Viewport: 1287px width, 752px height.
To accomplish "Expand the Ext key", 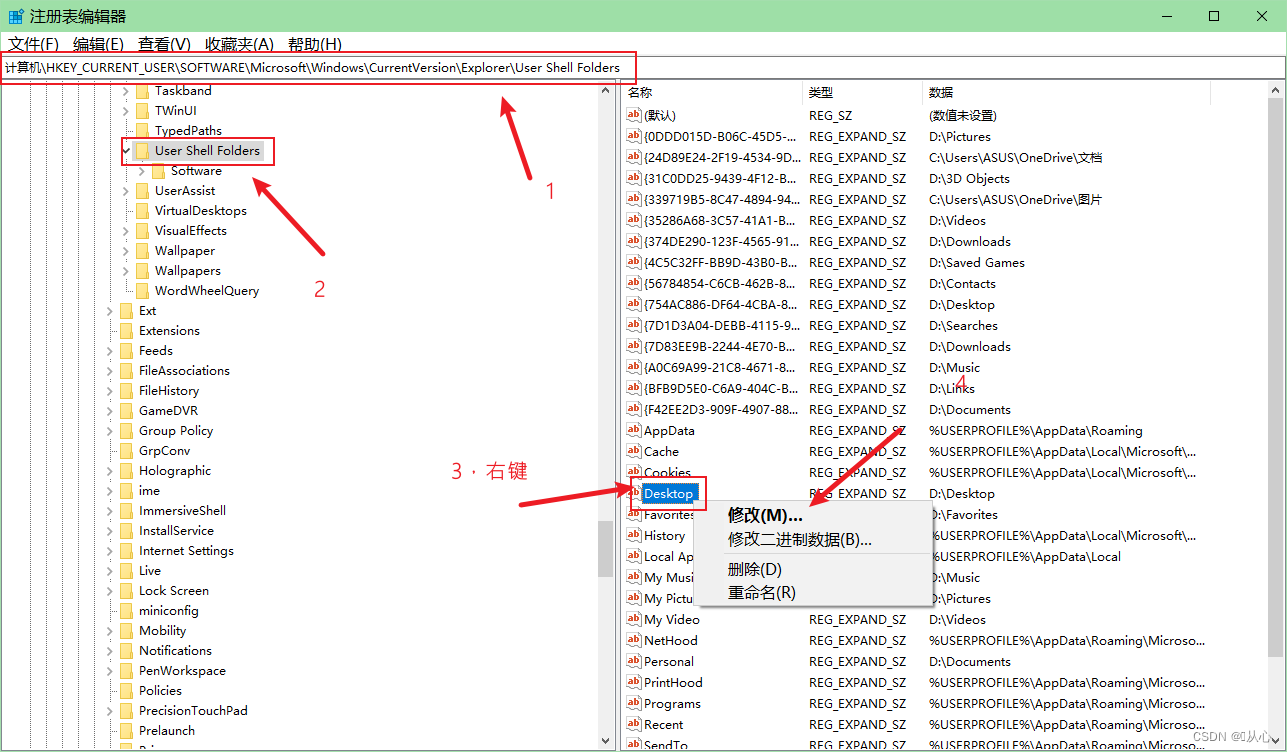I will click(110, 310).
